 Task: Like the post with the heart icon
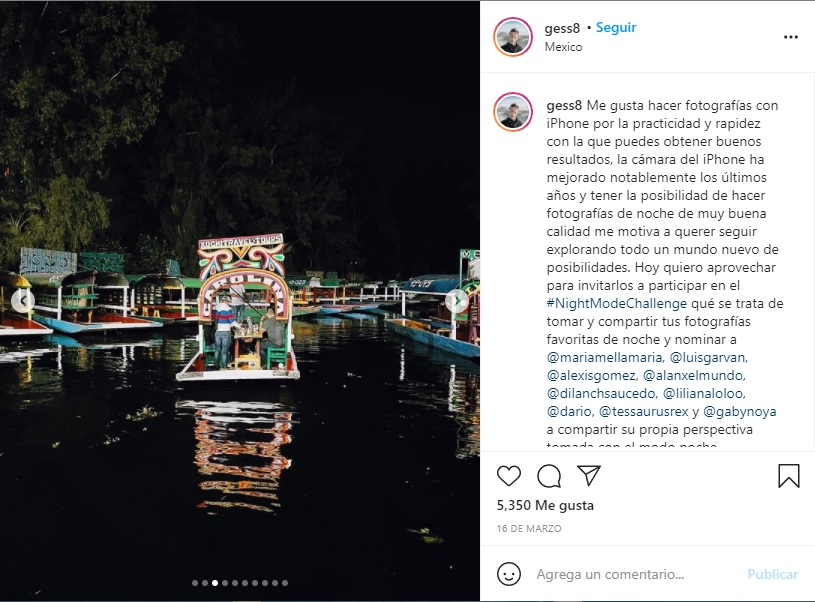point(508,476)
